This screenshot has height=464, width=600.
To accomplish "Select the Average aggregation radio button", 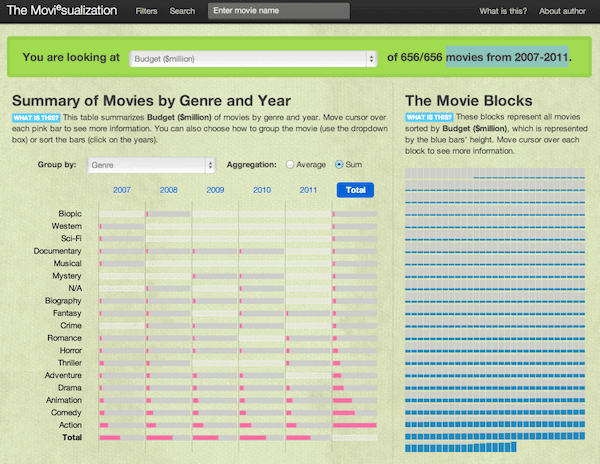I will pos(290,164).
